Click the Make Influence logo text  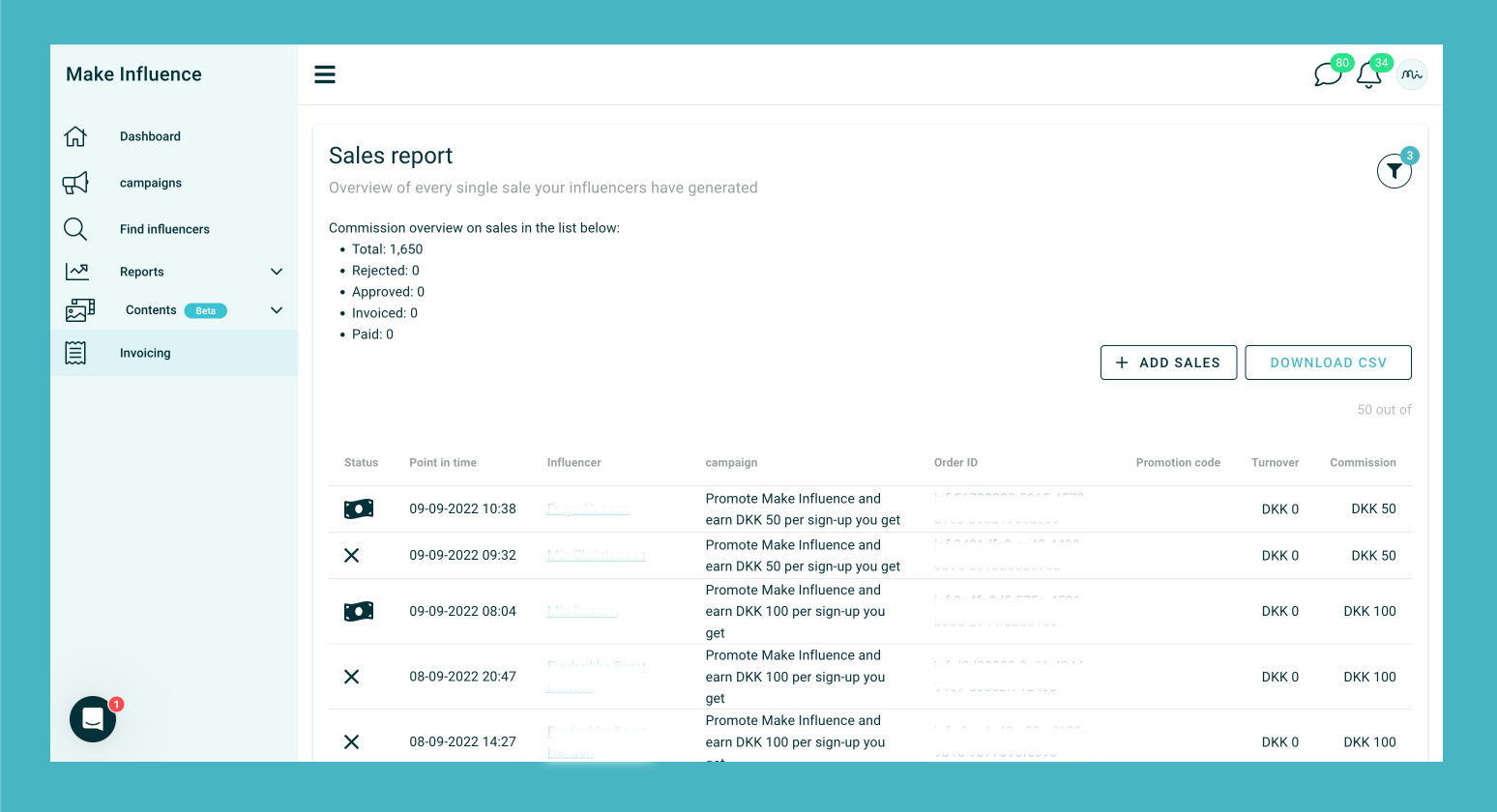point(133,74)
